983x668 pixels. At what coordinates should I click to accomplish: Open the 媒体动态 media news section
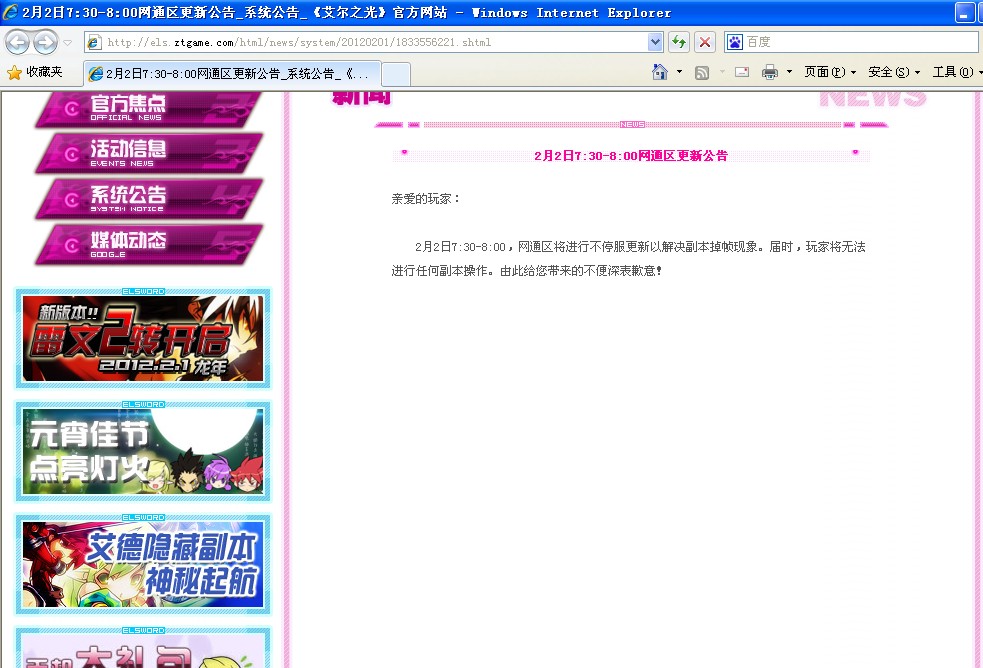pos(149,244)
